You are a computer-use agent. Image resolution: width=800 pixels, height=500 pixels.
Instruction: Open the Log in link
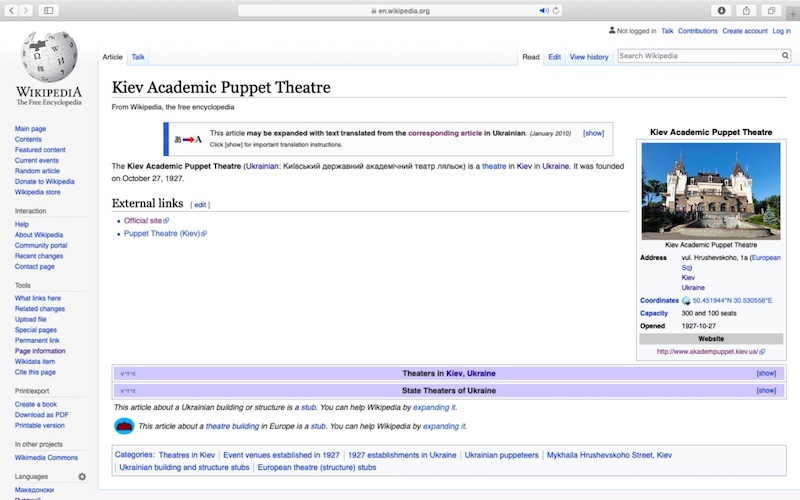click(x=781, y=31)
